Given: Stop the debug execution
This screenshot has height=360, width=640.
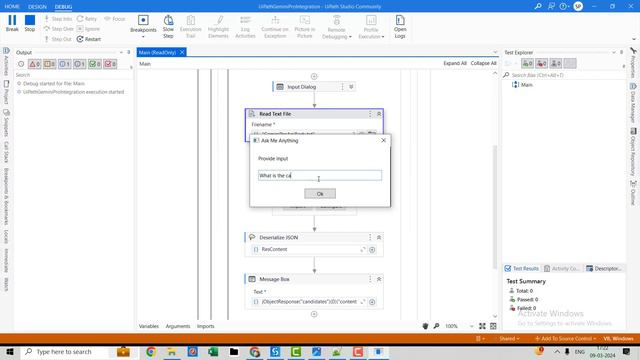Looking at the screenshot, I should [x=30, y=23].
